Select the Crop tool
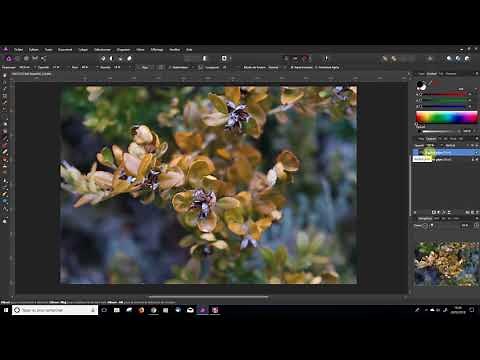Screen dimensions: 480x360 (5, 96)
